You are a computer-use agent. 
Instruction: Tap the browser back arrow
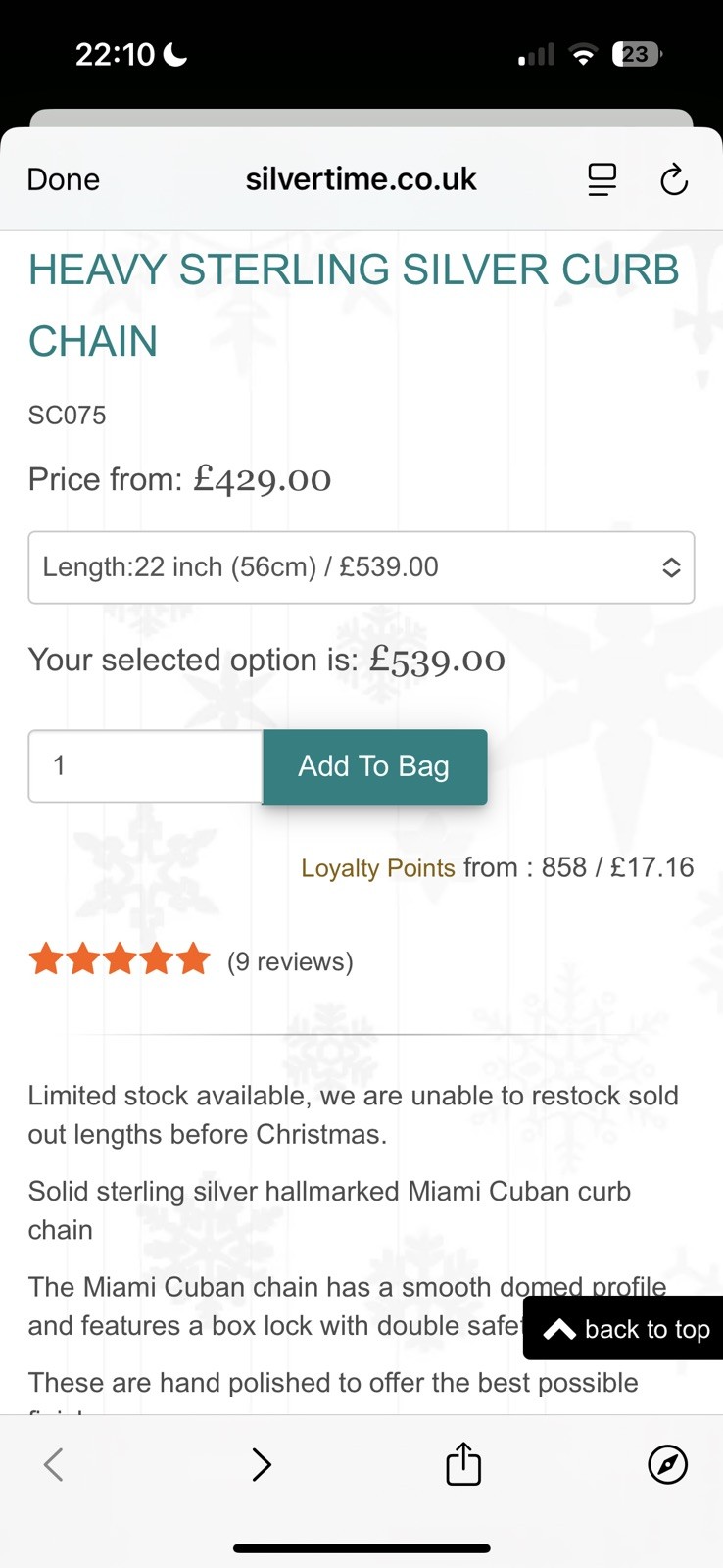tap(54, 1464)
